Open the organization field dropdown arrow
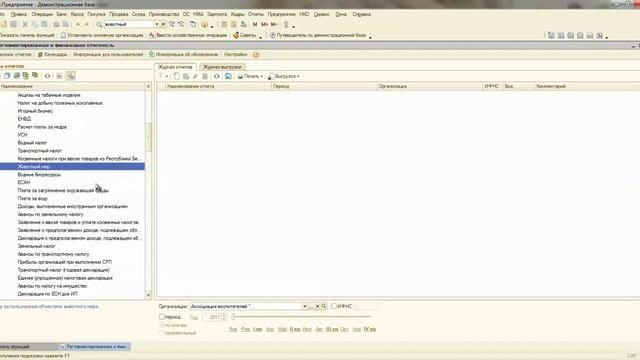Image resolution: width=640 pixels, height=360 pixels. pos(304,307)
